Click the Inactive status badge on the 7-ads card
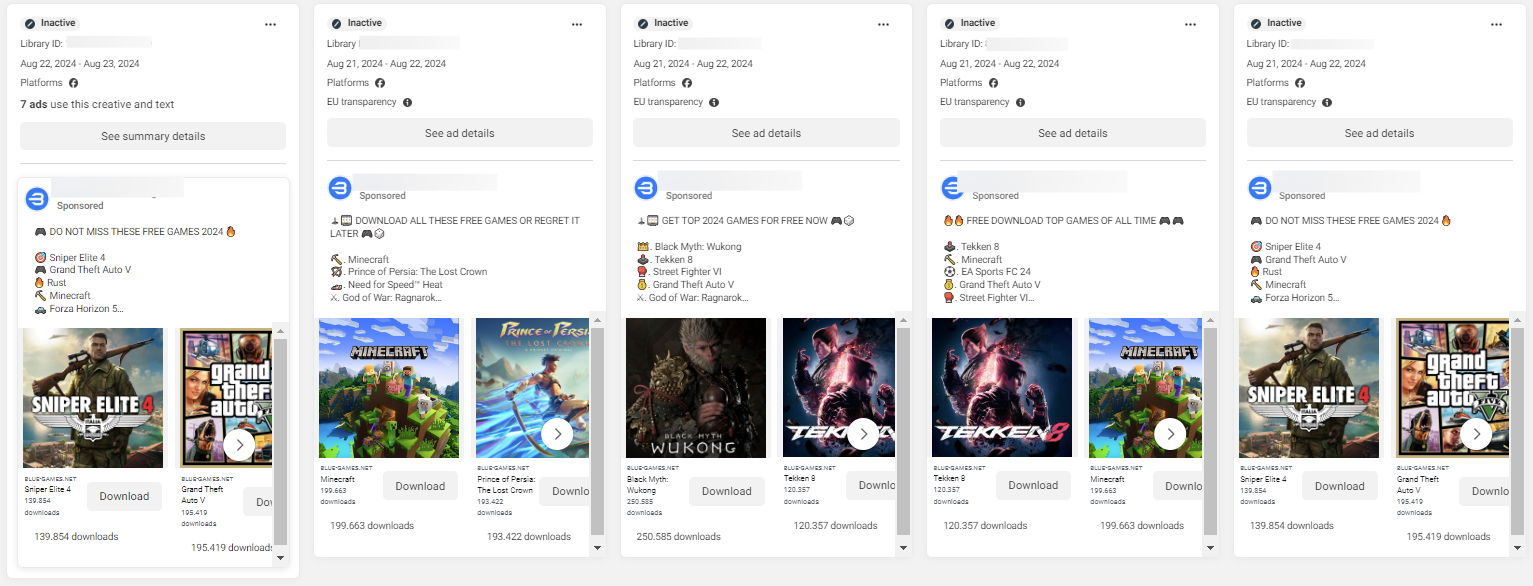The height and width of the screenshot is (586, 1533). pyautogui.click(x=50, y=23)
